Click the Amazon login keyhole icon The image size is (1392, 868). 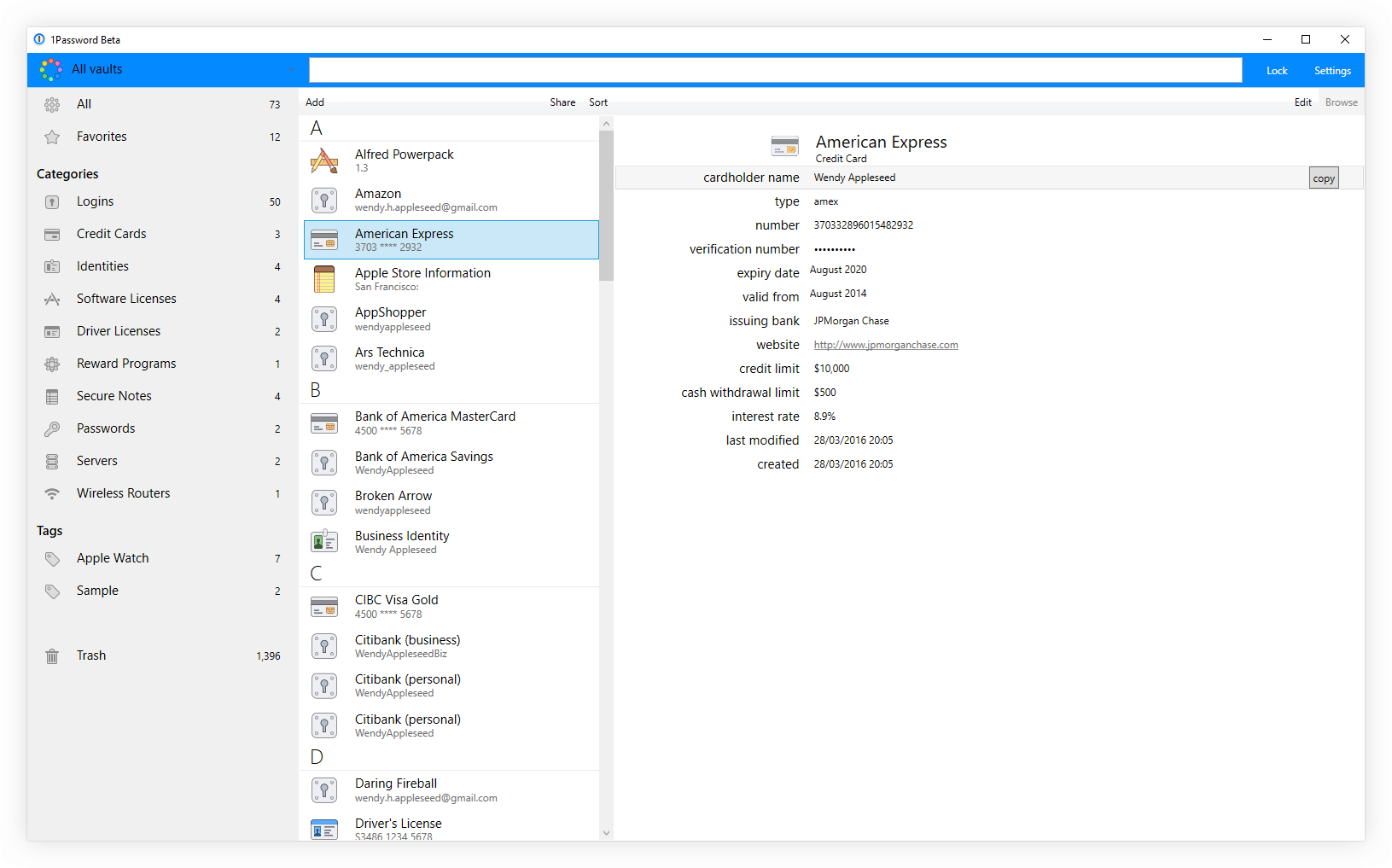pyautogui.click(x=324, y=201)
